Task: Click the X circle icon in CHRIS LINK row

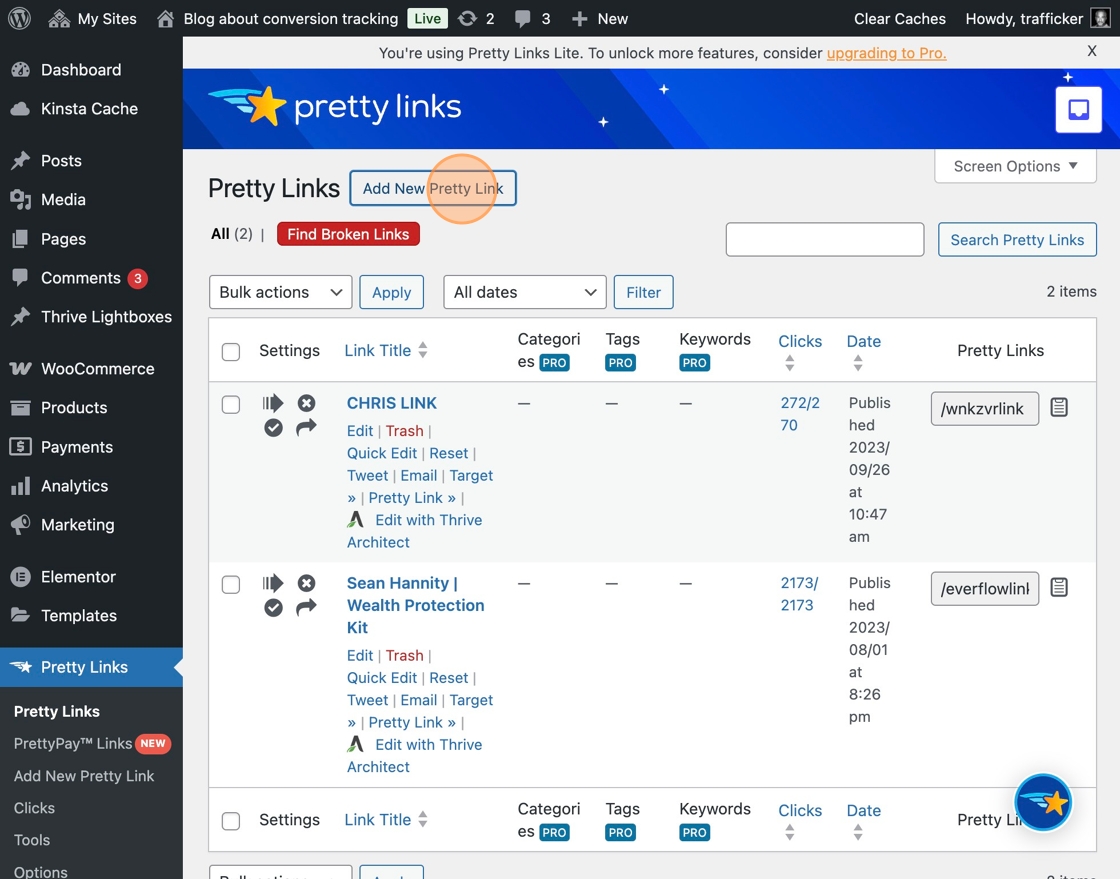Action: 306,403
